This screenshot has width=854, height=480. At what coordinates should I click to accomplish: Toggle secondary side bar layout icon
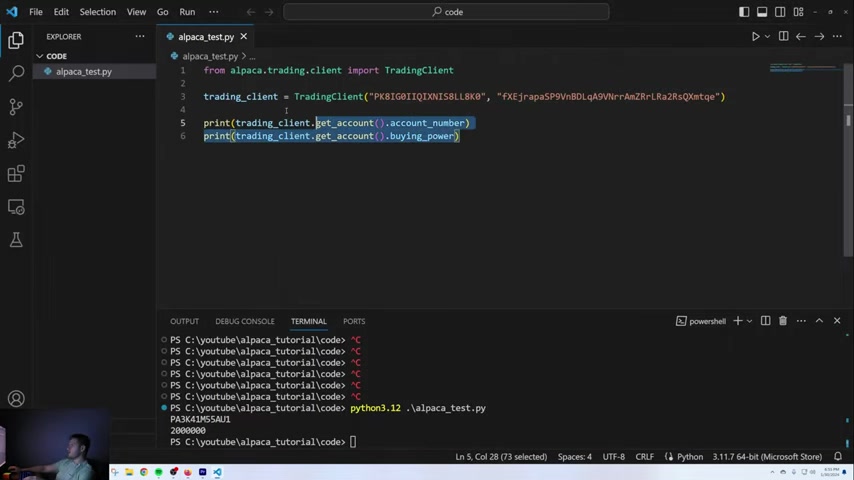(x=780, y=12)
